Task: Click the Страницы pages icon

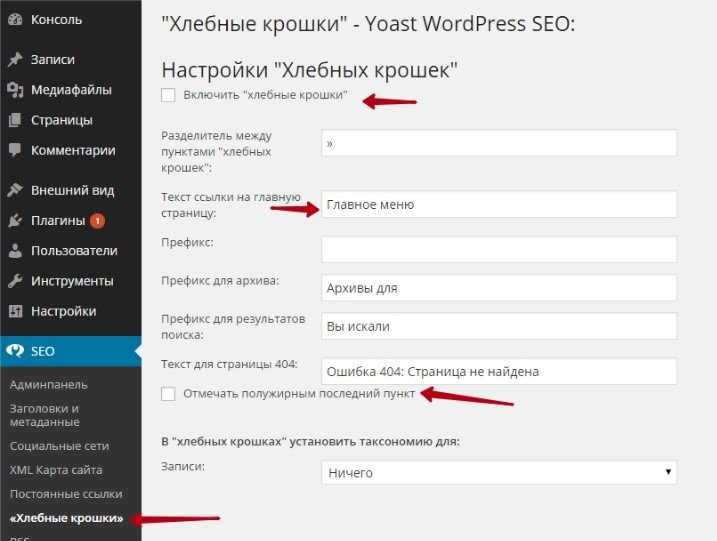Action: [15, 120]
